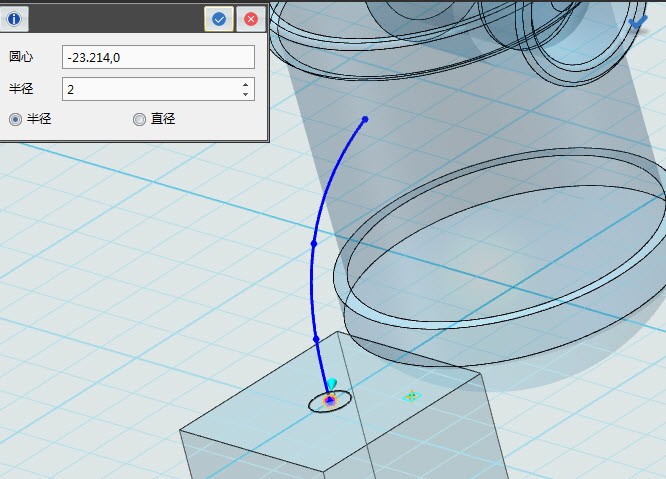Viewport: 666px width, 479px height.
Task: Decrease the 半径 value with the down arrow
Action: 246,94
